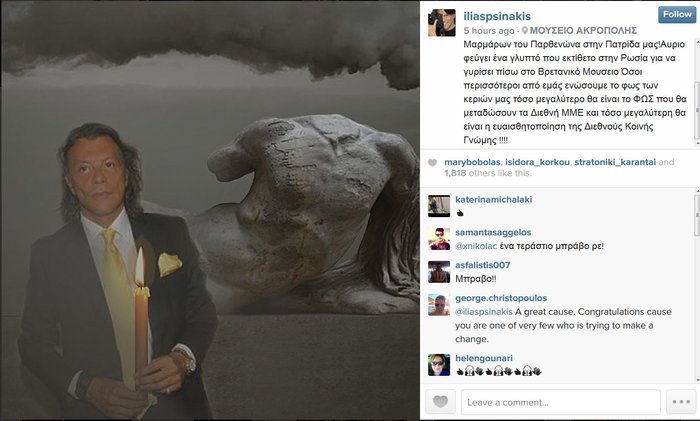Image resolution: width=700 pixels, height=421 pixels.
Task: Click the comments list scrollbar
Action: pyautogui.click(x=697, y=286)
